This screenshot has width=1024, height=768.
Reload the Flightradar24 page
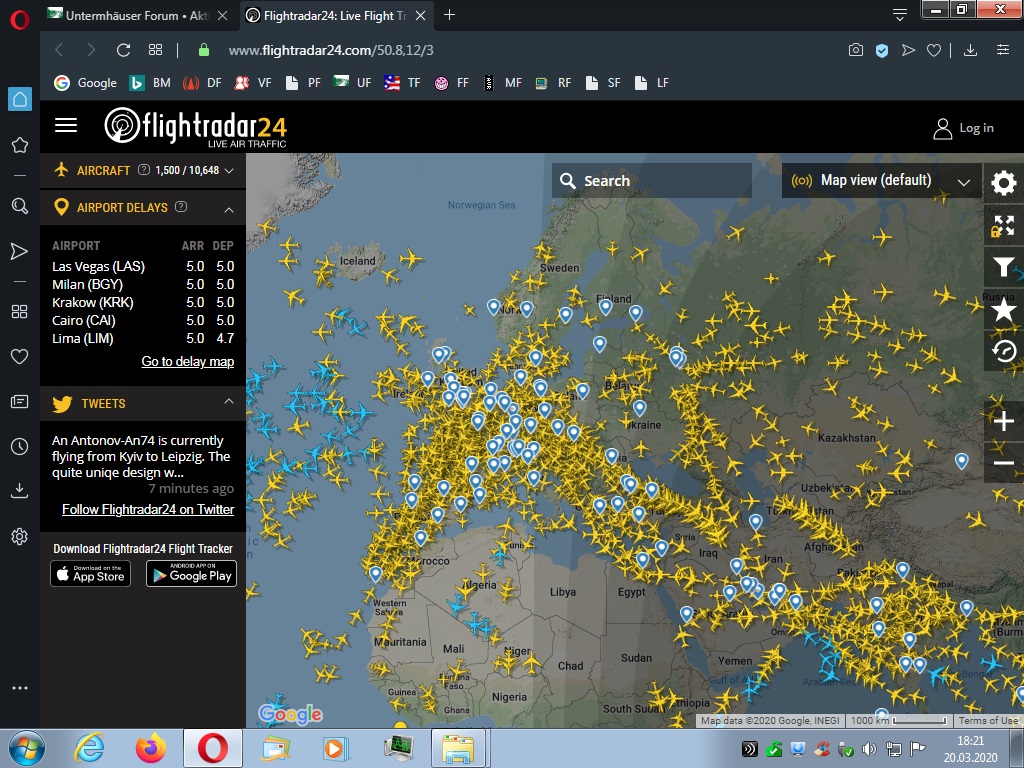tap(123, 50)
